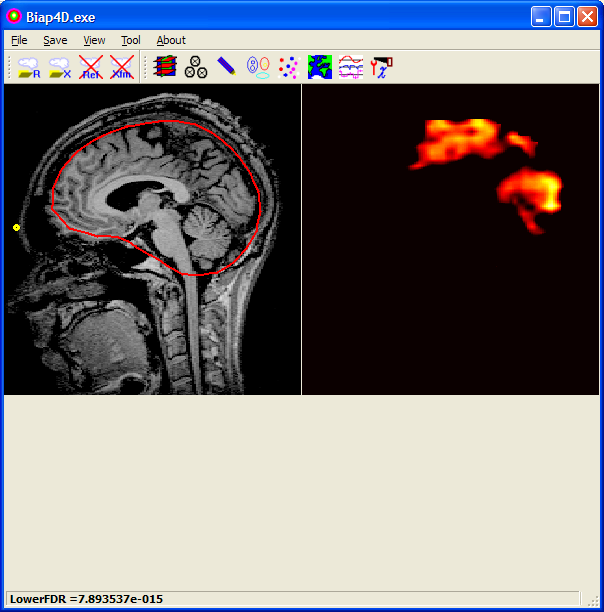604x612 pixels.
Task: Click the scattered colored dots icon
Action: tap(289, 67)
